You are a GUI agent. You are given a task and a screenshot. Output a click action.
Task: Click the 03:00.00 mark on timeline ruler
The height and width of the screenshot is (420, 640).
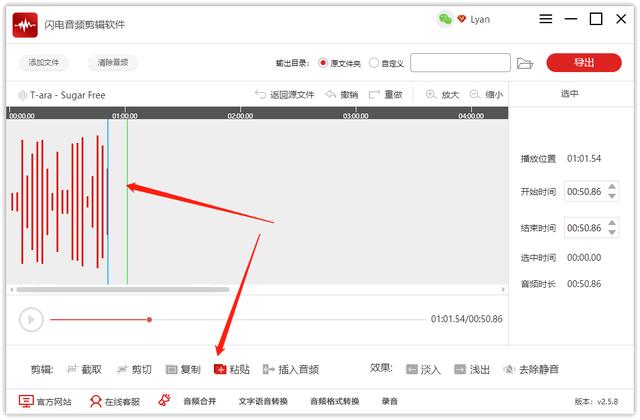(356, 116)
